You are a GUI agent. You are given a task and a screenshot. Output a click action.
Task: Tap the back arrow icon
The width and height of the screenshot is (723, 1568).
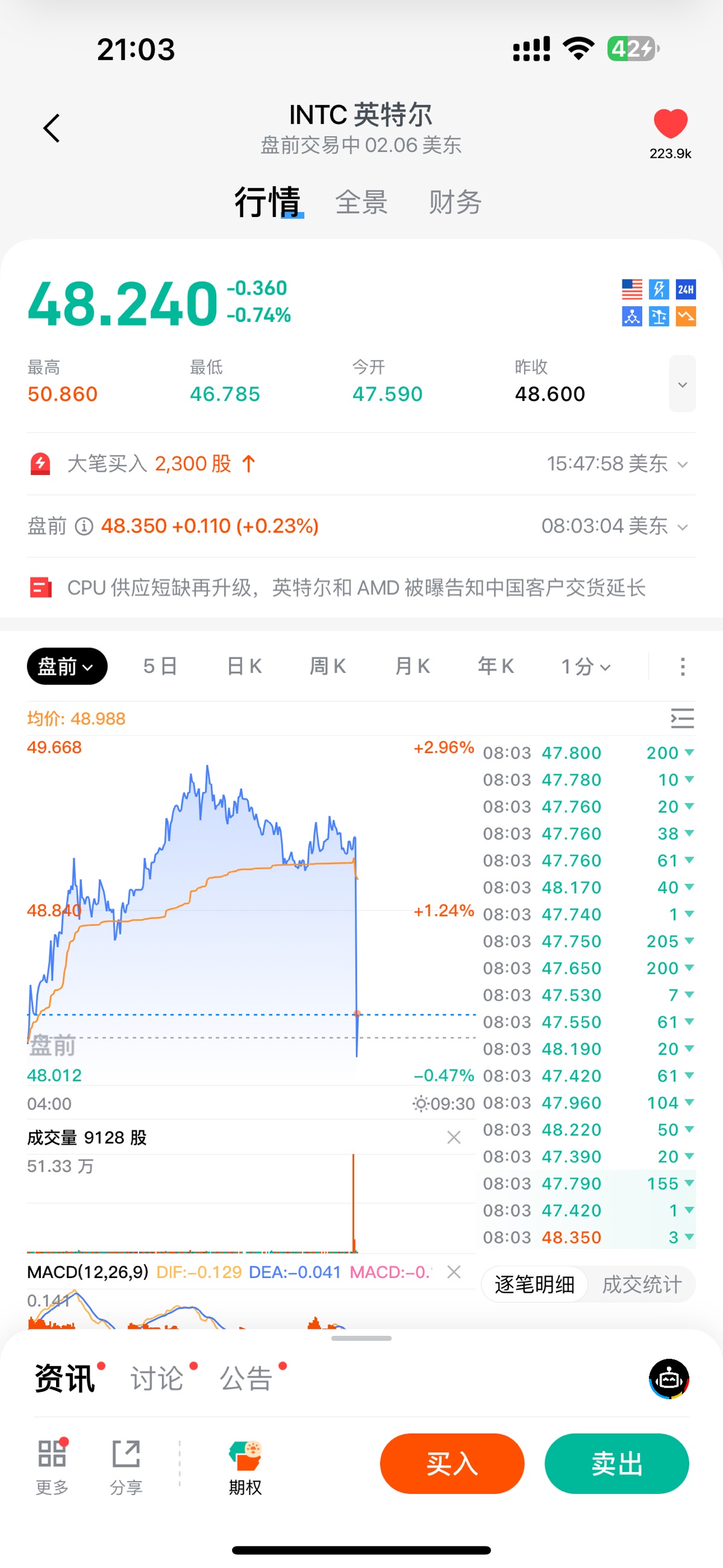click(x=52, y=128)
